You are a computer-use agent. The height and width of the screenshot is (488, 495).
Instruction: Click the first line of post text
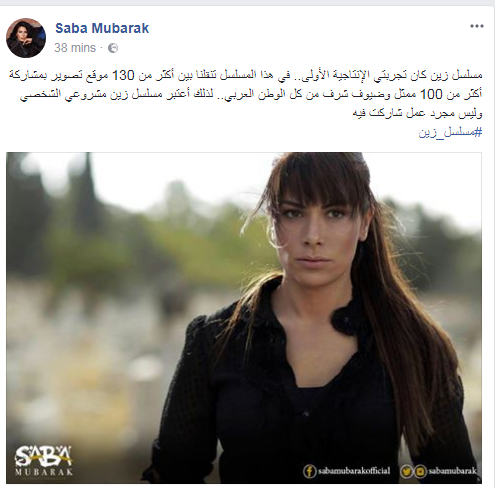[x=245, y=76]
